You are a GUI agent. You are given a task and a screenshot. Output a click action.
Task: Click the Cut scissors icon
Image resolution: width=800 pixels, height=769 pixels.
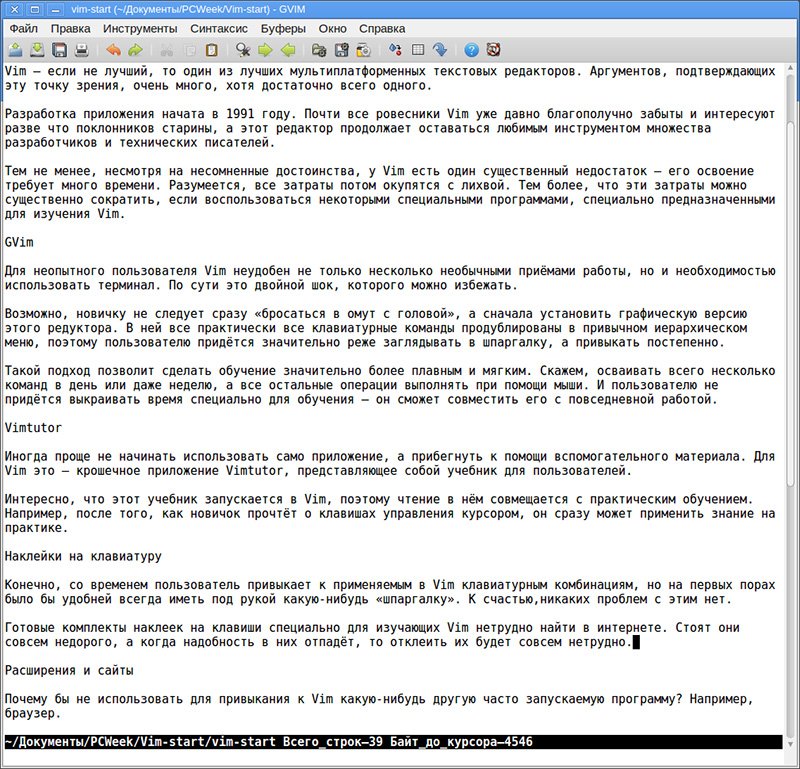(167, 50)
